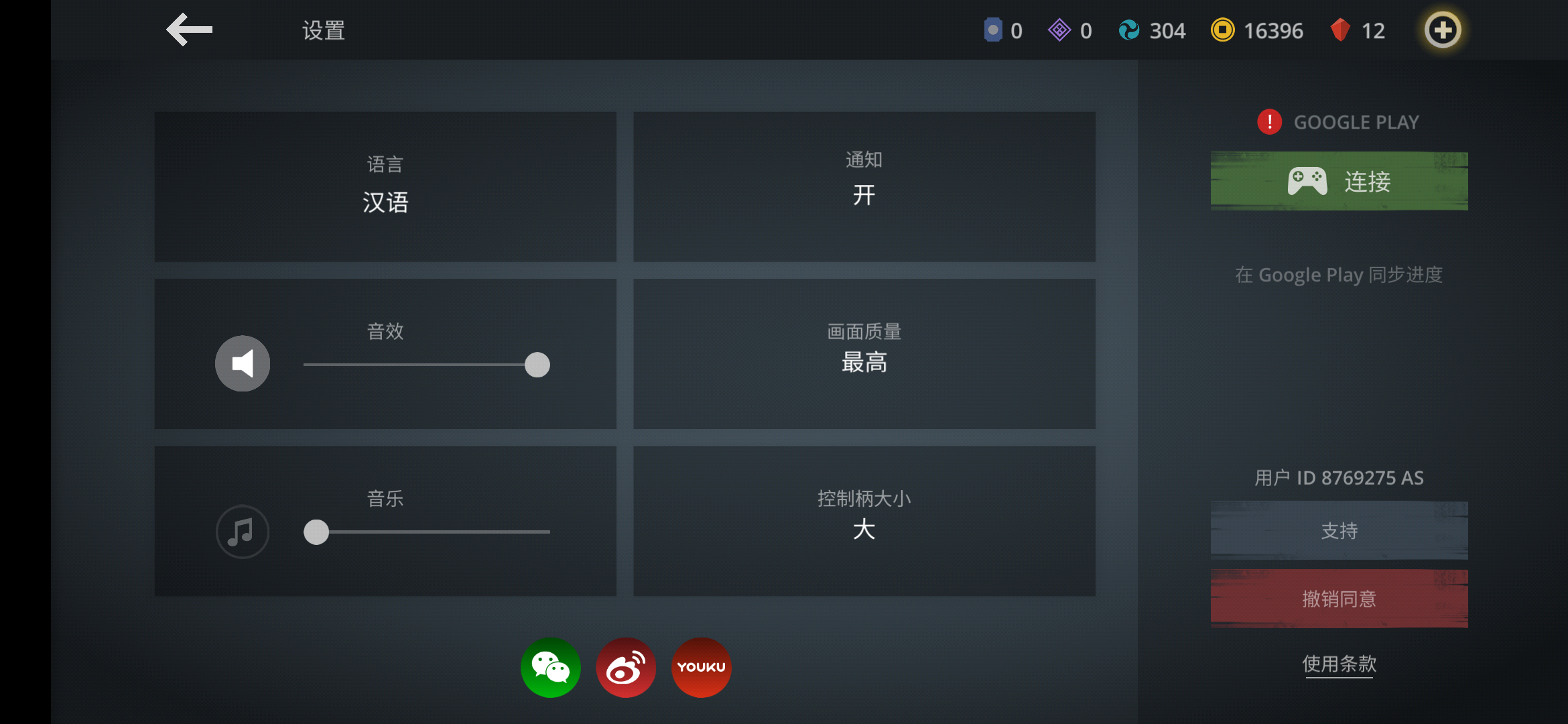This screenshot has width=1568, height=724.
Task: Tap the gamepad icon on 连接 button
Action: click(1307, 181)
